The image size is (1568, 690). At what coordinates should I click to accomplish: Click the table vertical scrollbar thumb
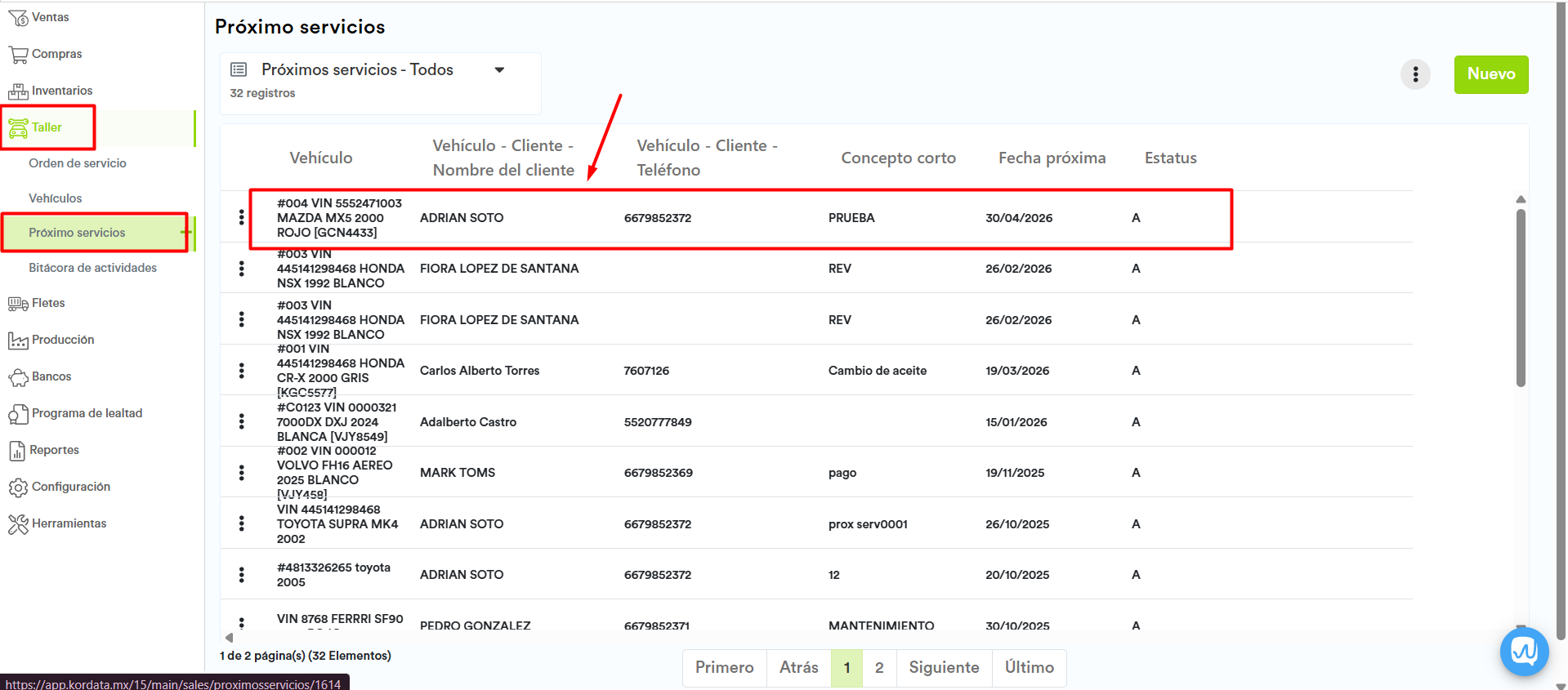tap(1521, 298)
